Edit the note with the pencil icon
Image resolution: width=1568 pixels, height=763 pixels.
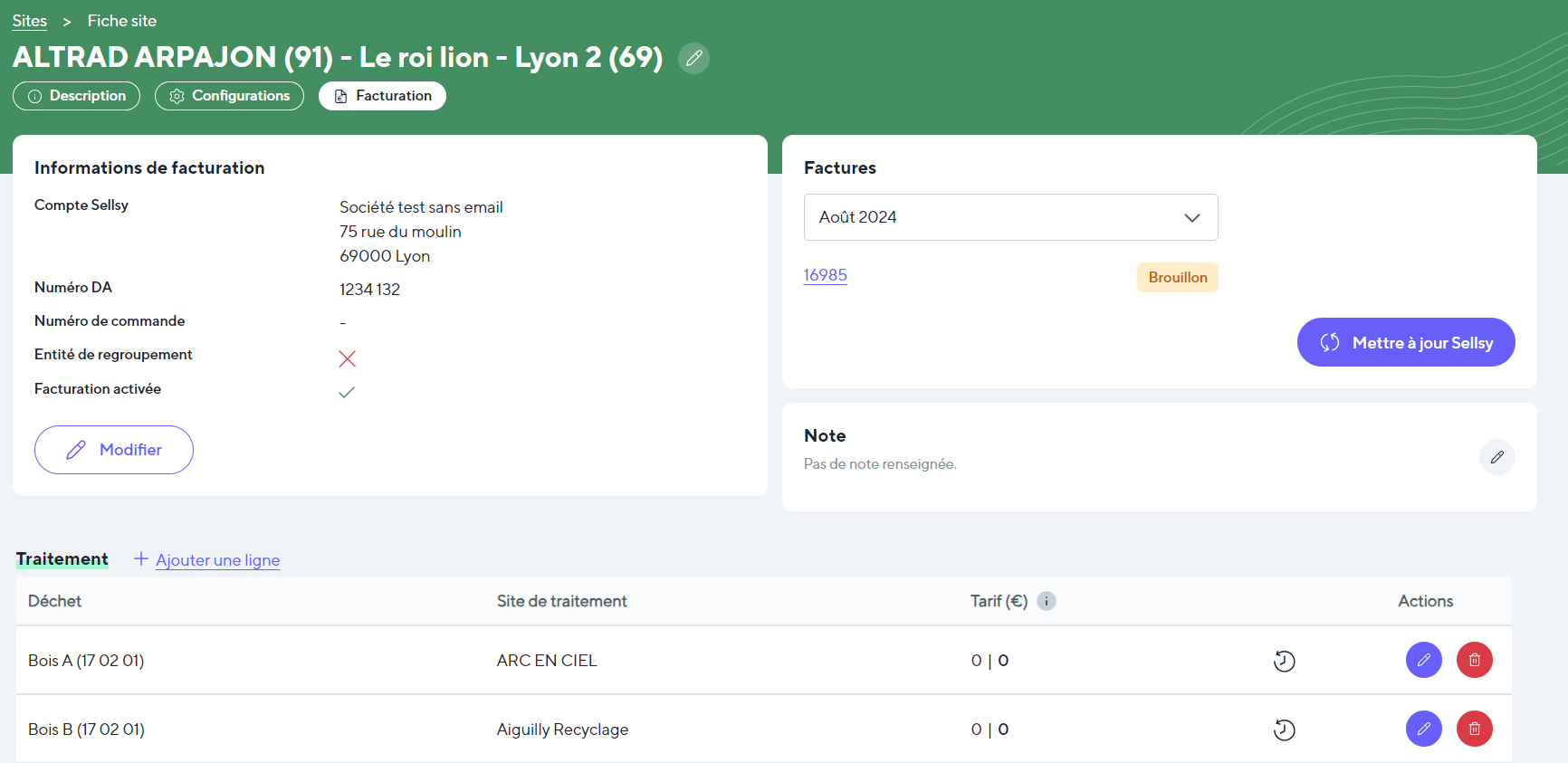pos(1496,457)
